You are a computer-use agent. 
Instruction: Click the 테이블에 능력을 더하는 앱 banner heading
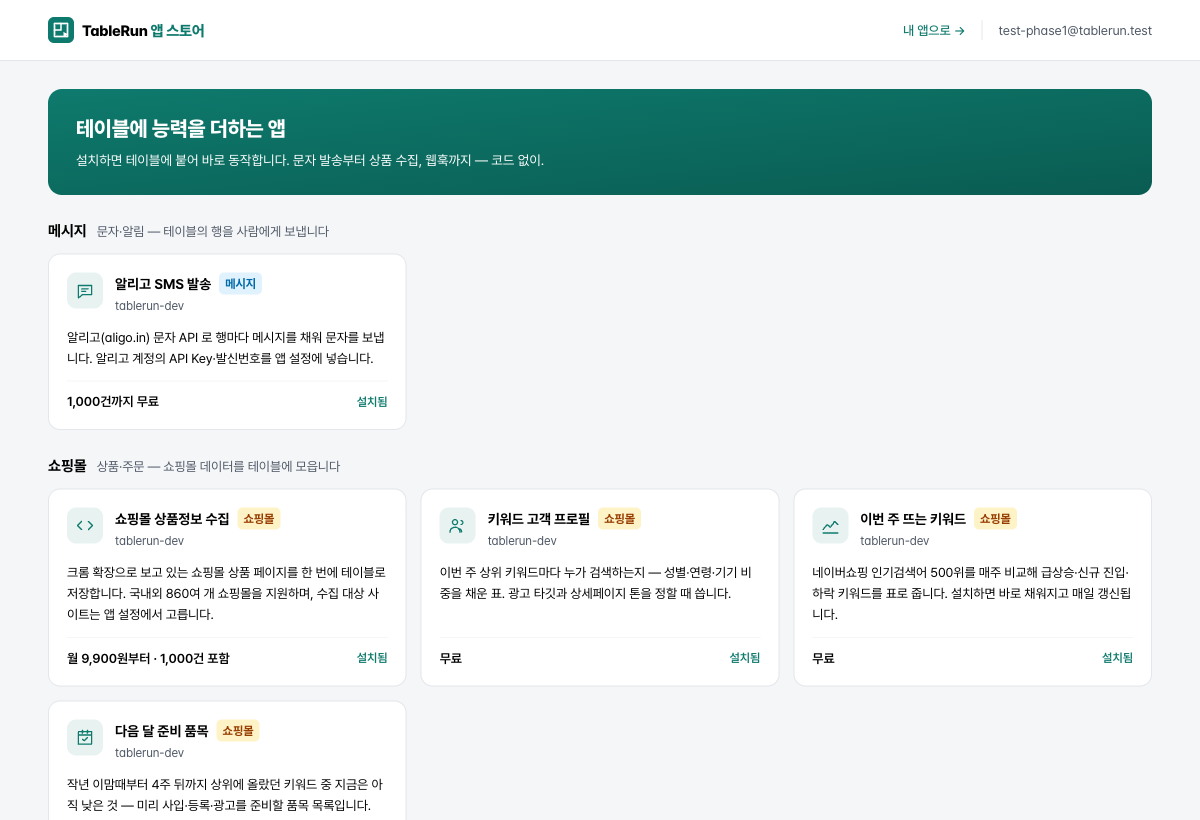(181, 129)
